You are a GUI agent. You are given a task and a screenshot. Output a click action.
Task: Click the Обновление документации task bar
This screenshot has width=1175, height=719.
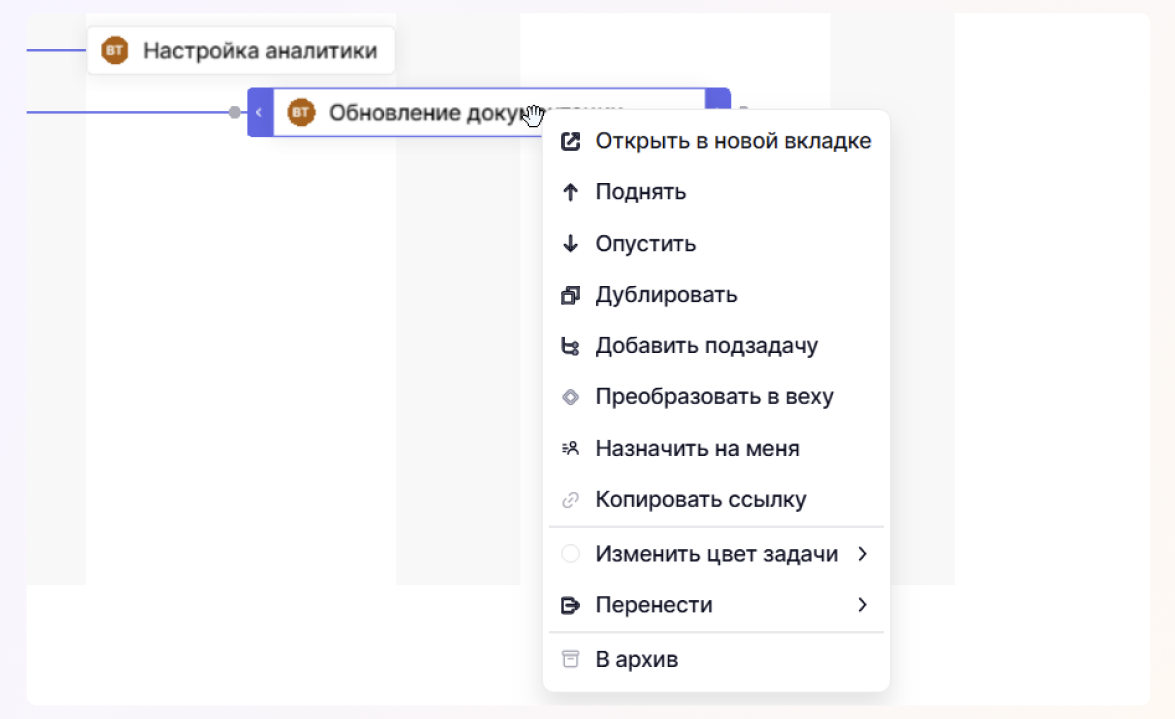click(420, 112)
